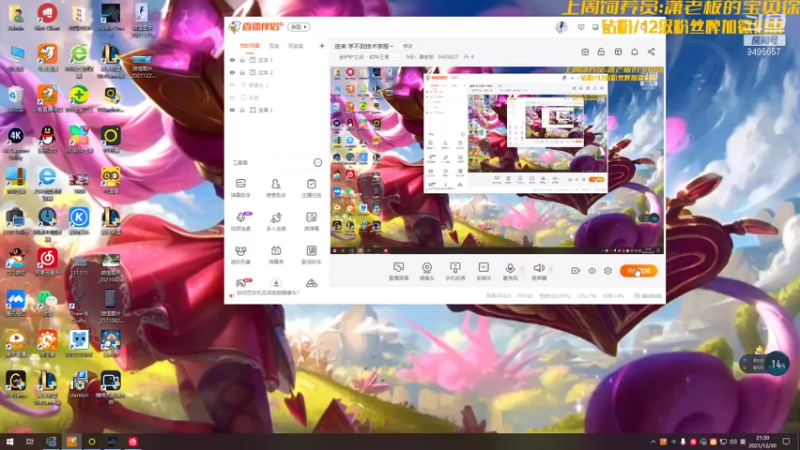Click the room number 9495657 in header
The height and width of the screenshot is (450, 800).
pyautogui.click(x=447, y=57)
